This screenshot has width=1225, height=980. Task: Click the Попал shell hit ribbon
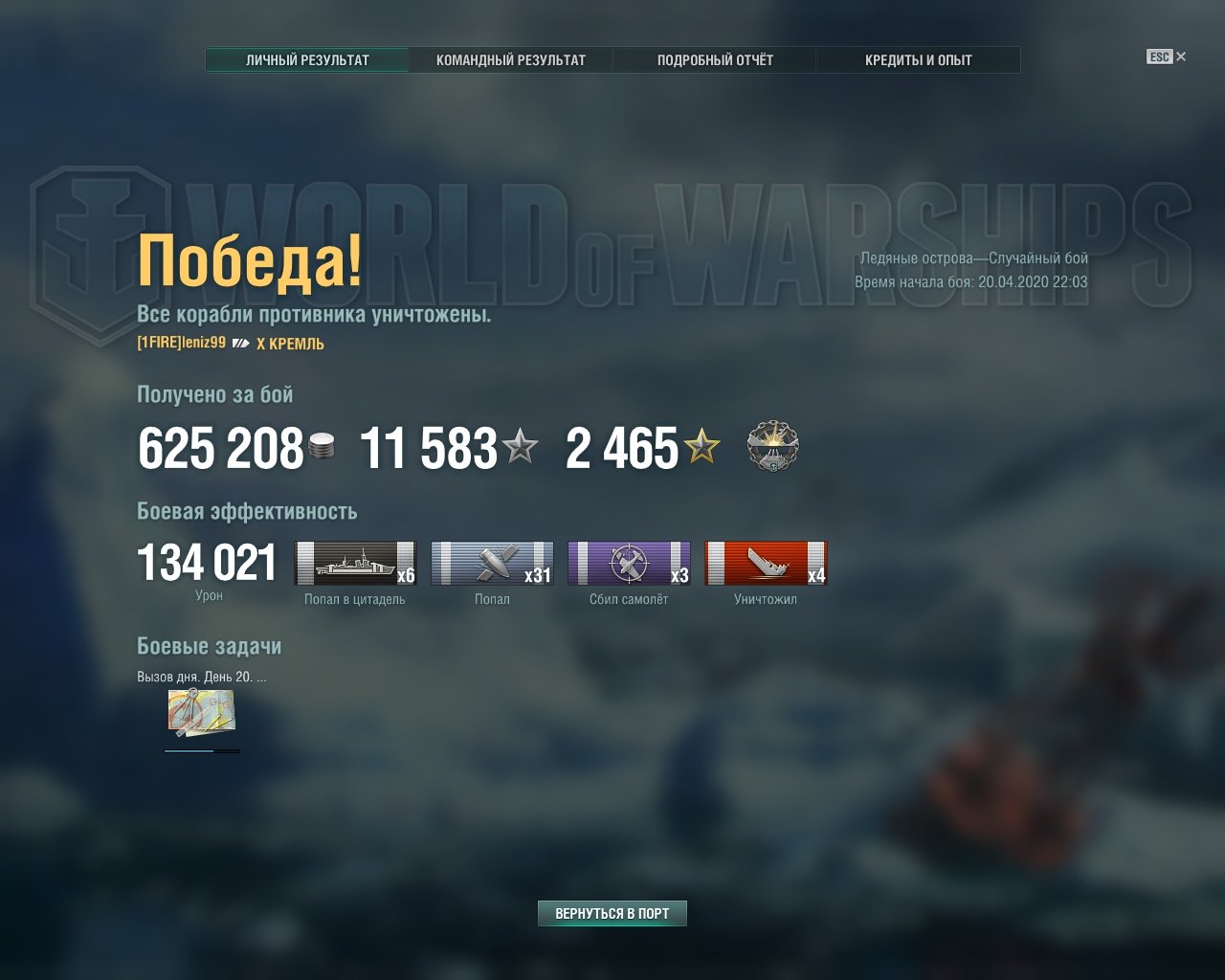(492, 563)
